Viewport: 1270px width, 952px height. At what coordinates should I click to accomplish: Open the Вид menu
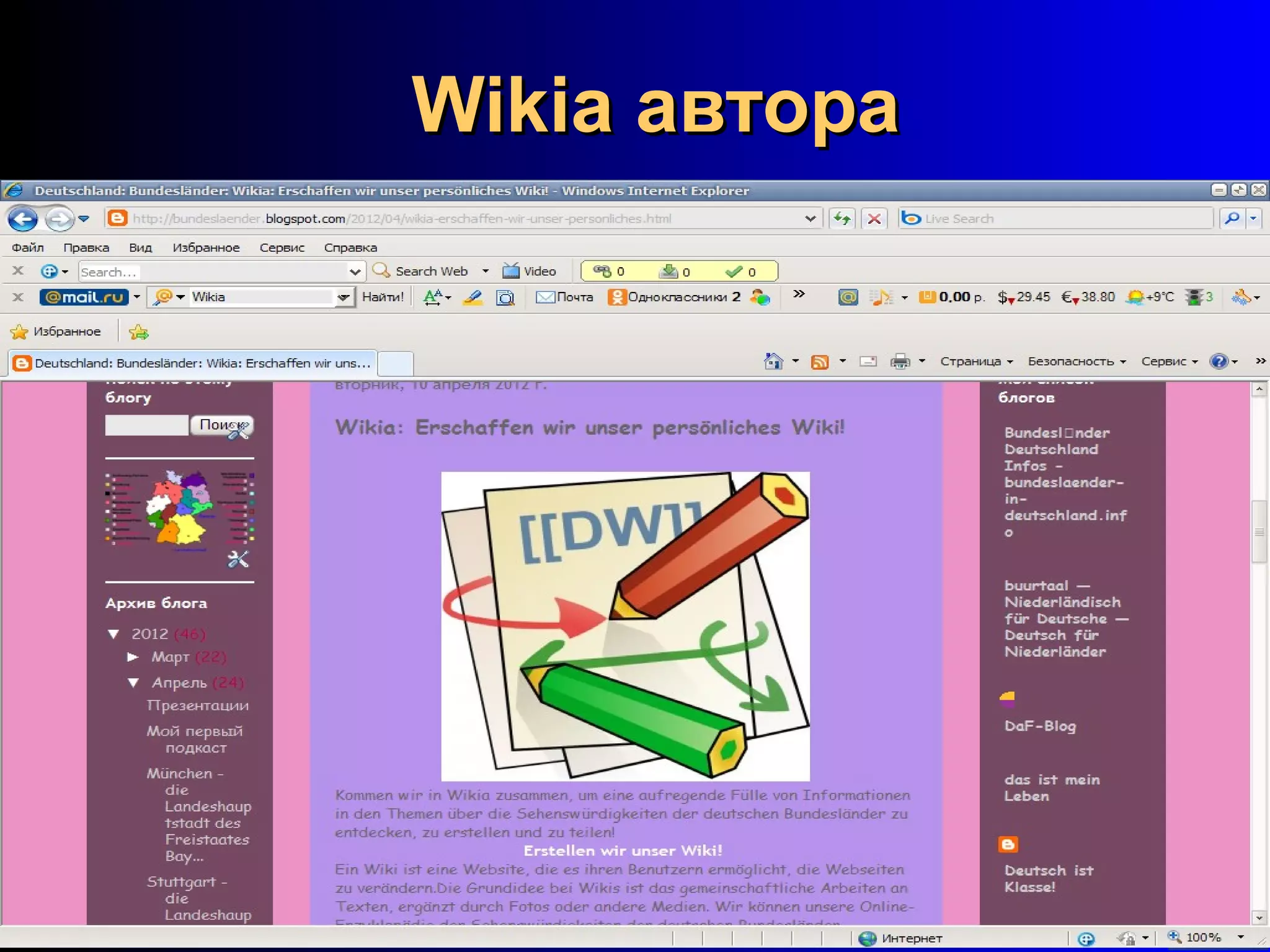pyautogui.click(x=140, y=247)
